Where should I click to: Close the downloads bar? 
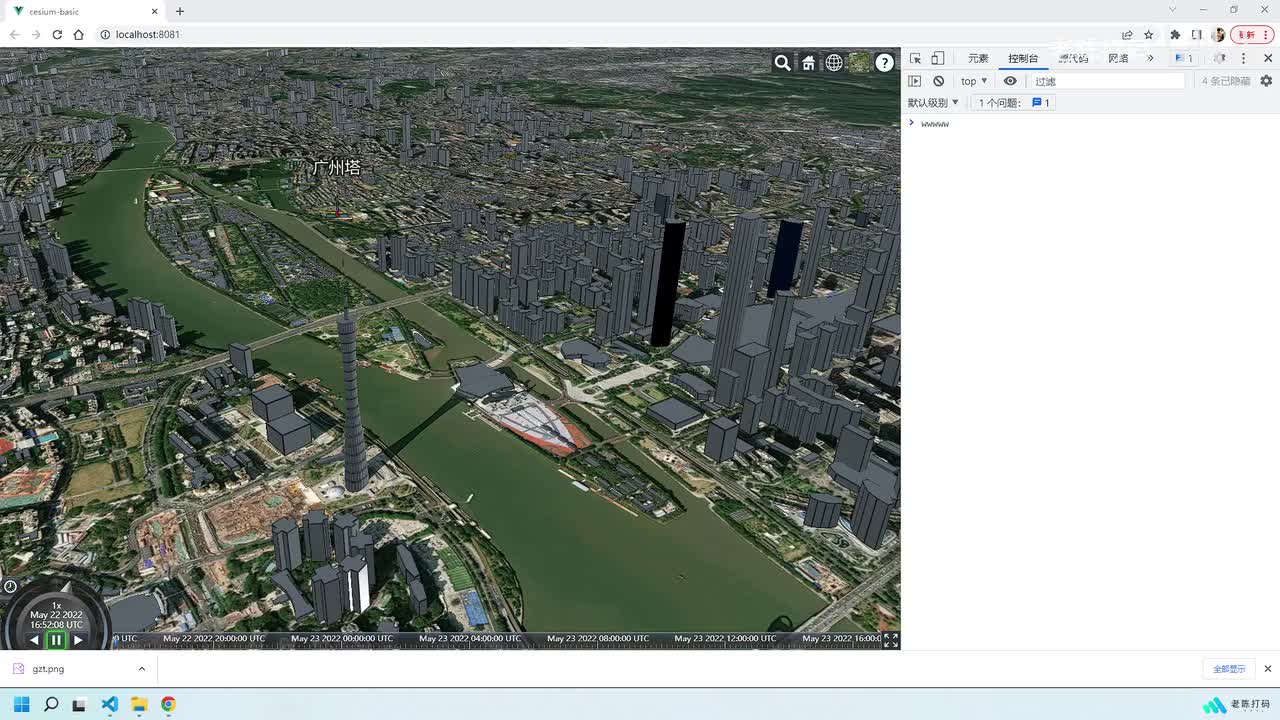click(x=1268, y=669)
